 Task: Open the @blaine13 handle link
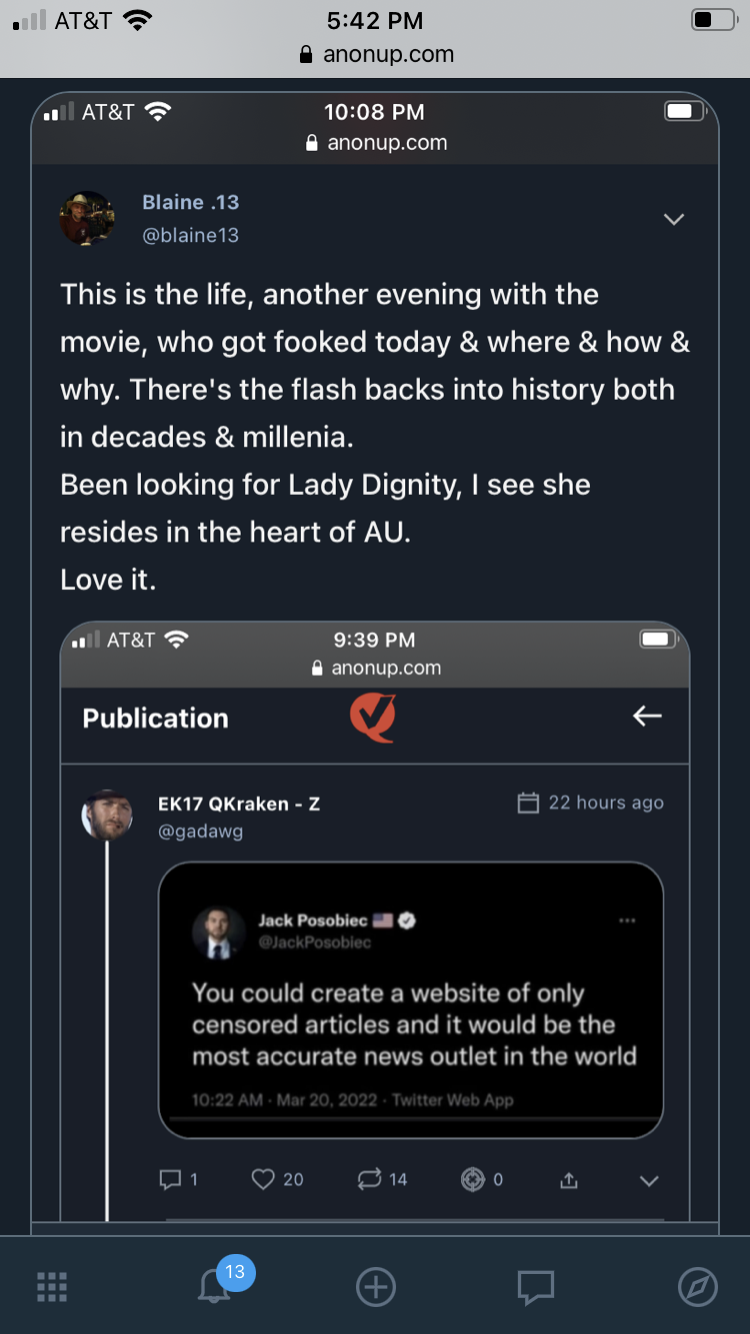190,235
